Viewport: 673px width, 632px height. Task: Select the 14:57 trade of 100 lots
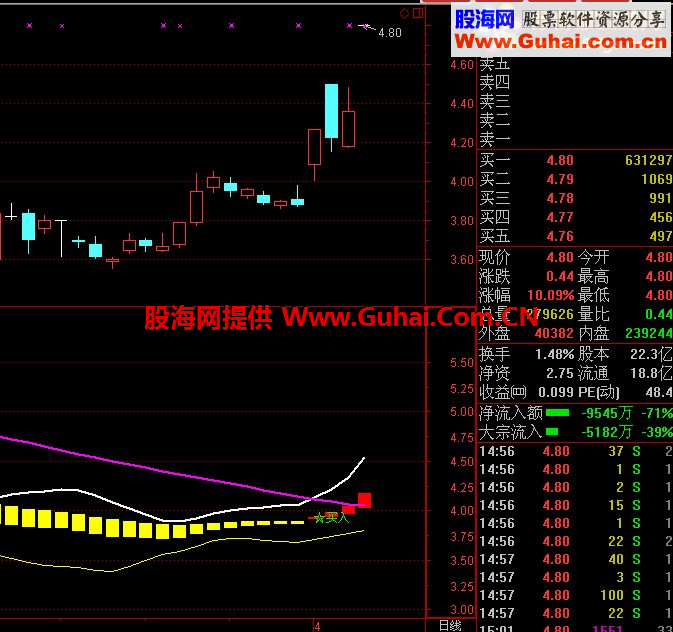[x=575, y=595]
